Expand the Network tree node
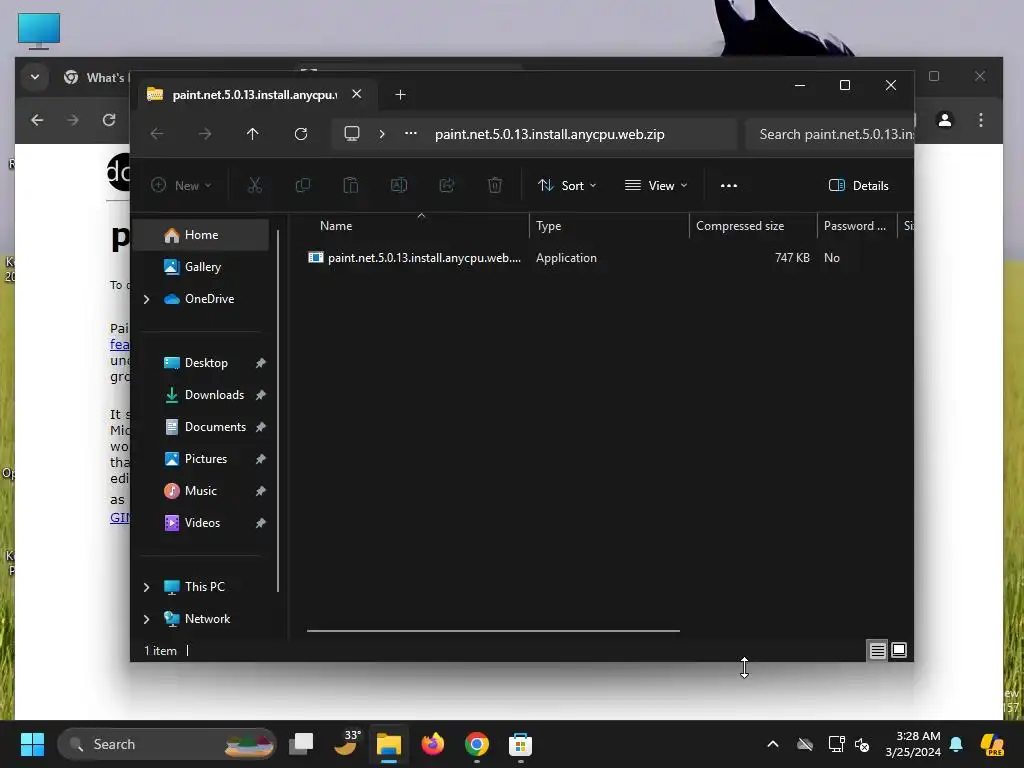The width and height of the screenshot is (1024, 768). point(146,619)
